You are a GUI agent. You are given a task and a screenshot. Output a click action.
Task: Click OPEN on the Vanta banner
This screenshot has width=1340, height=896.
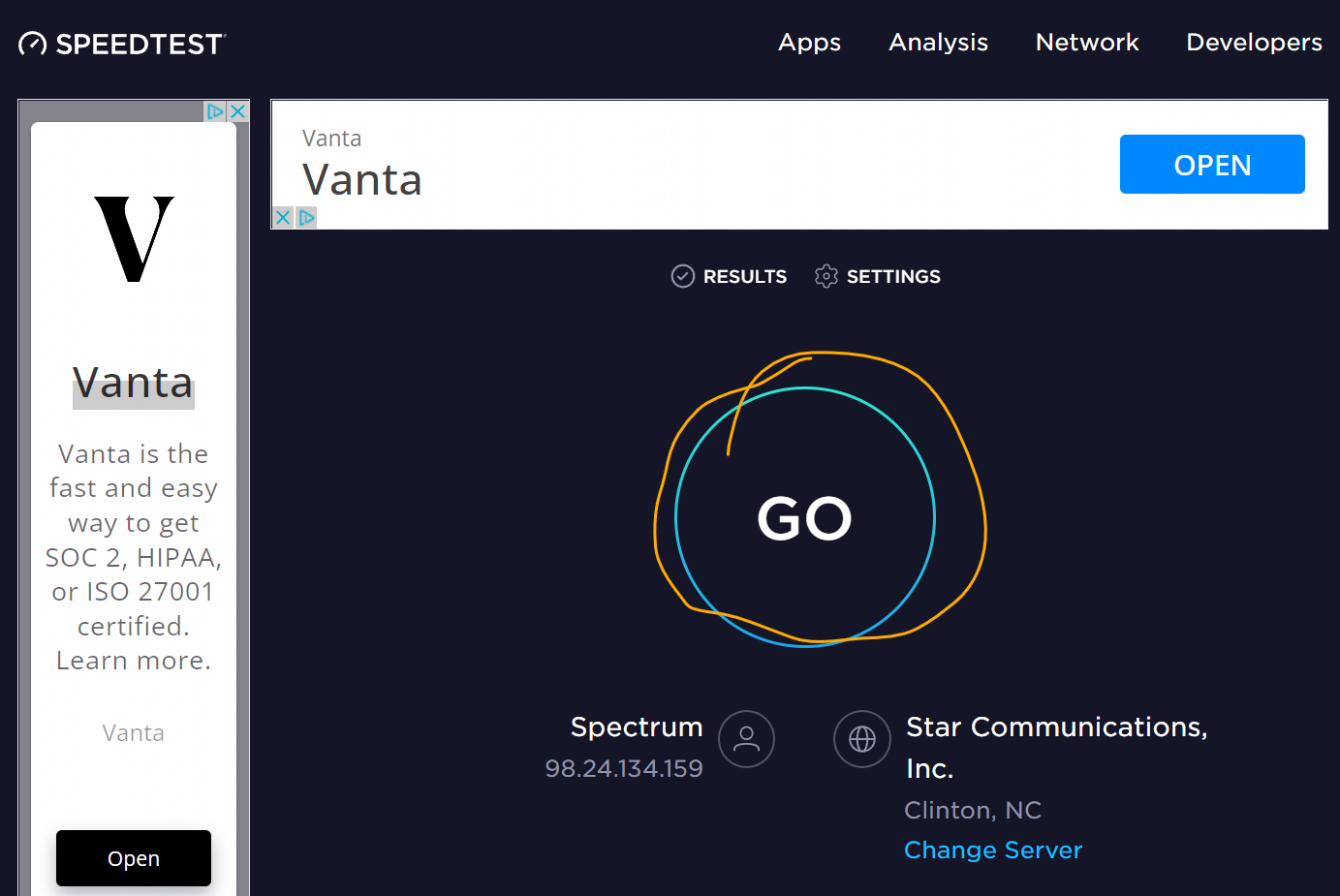tap(1212, 164)
